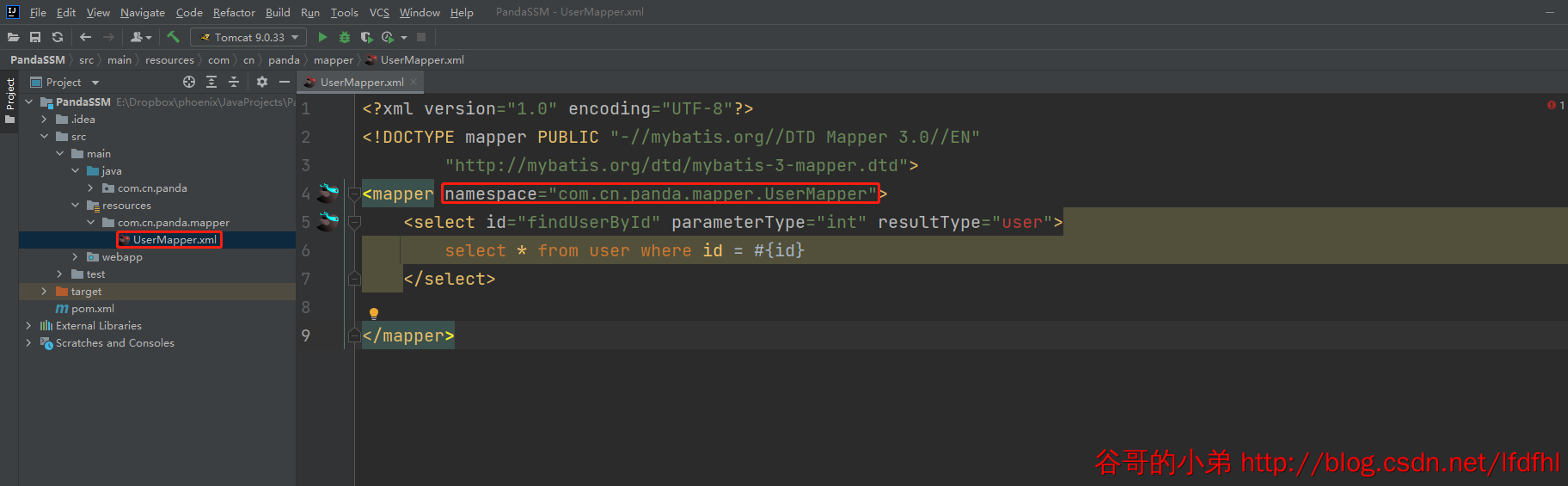
Task: Click the vertical Project tool window button
Action: pos(9,102)
